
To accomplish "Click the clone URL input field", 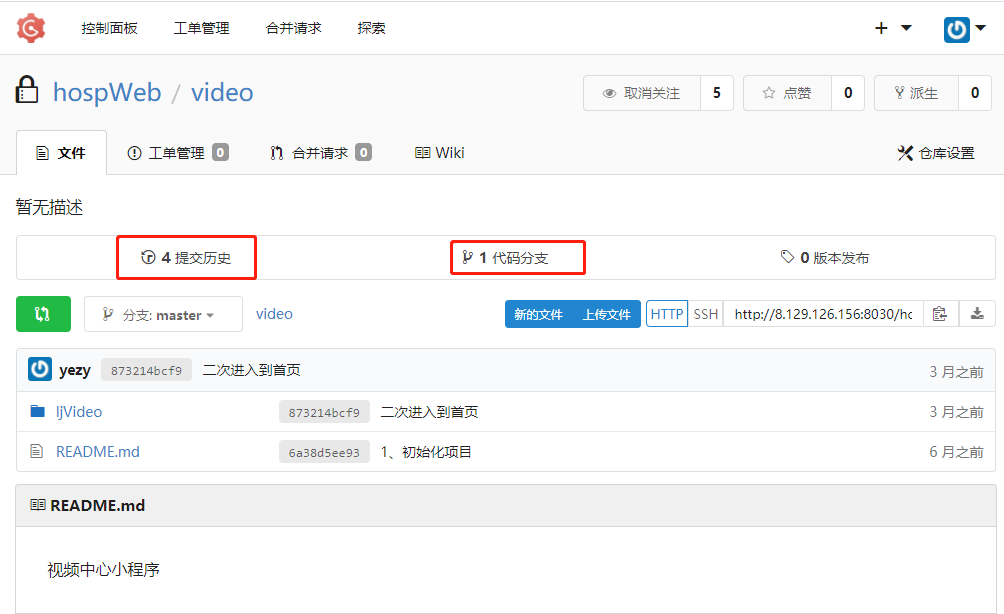I will pos(822,314).
